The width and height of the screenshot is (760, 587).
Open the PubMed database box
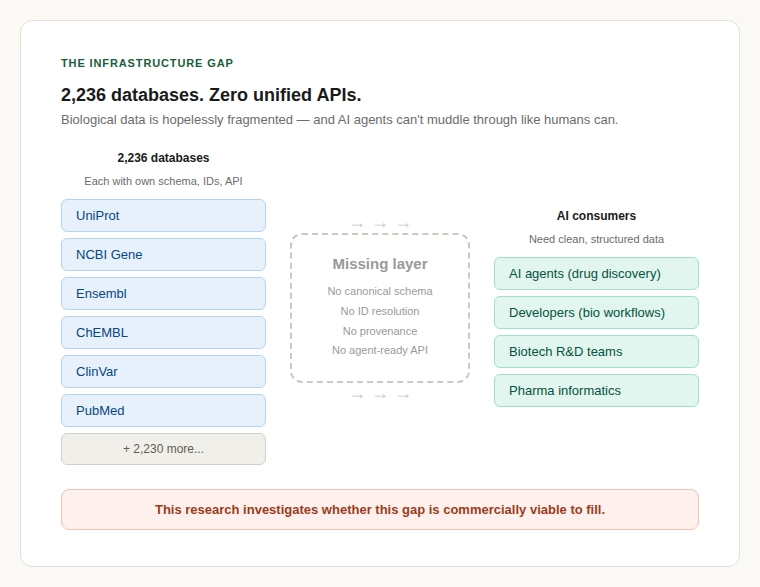(163, 410)
